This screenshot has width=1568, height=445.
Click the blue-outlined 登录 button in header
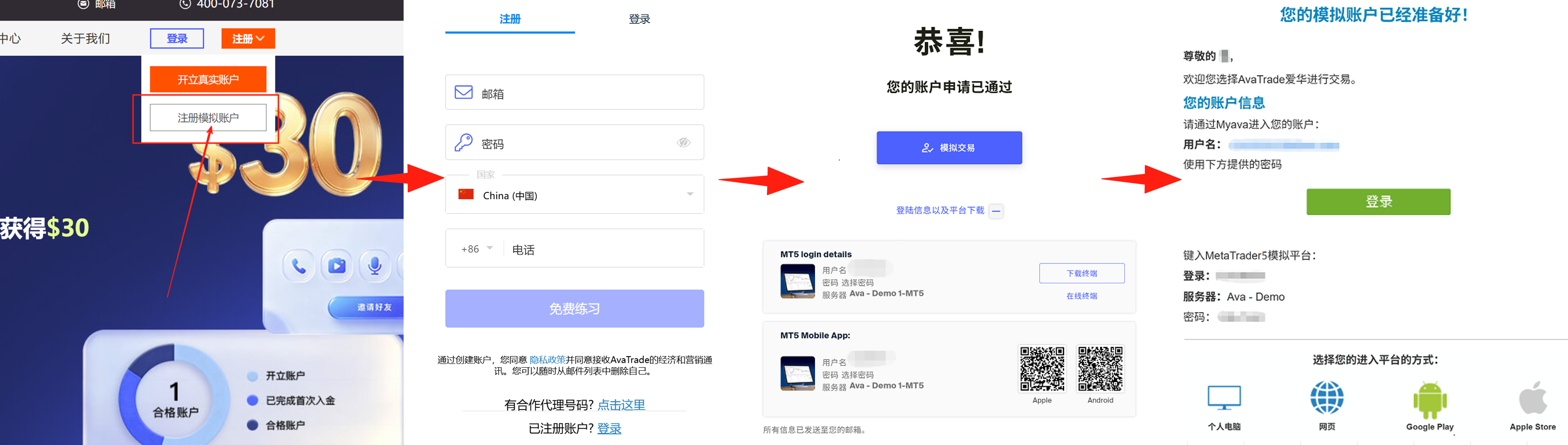click(x=177, y=38)
